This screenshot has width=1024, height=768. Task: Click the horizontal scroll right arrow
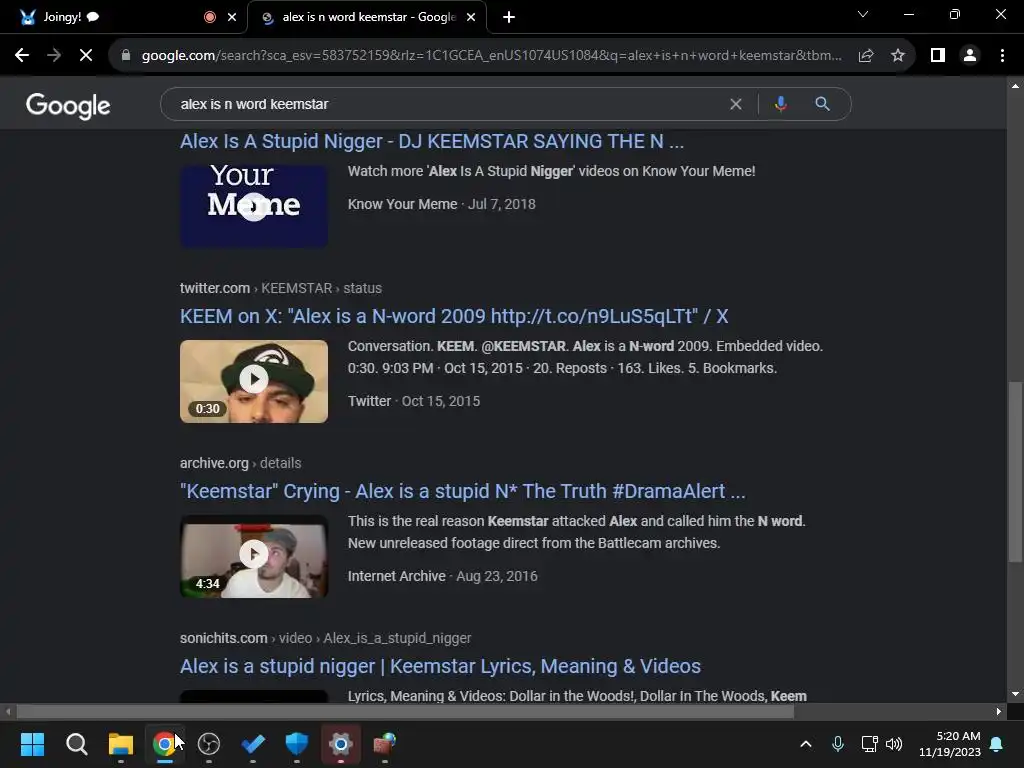coord(999,711)
